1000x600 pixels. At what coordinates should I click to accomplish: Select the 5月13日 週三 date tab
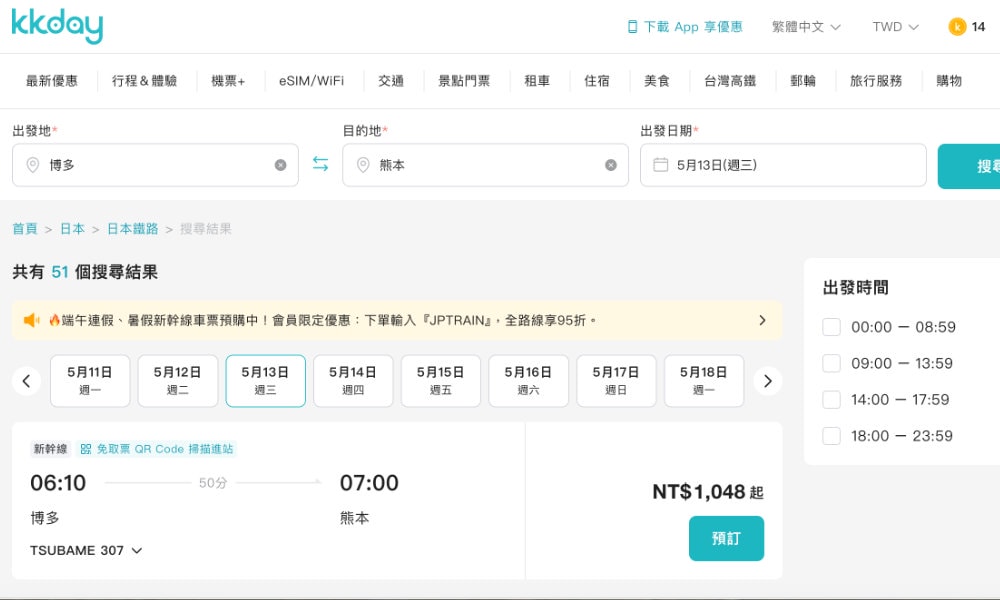click(265, 381)
